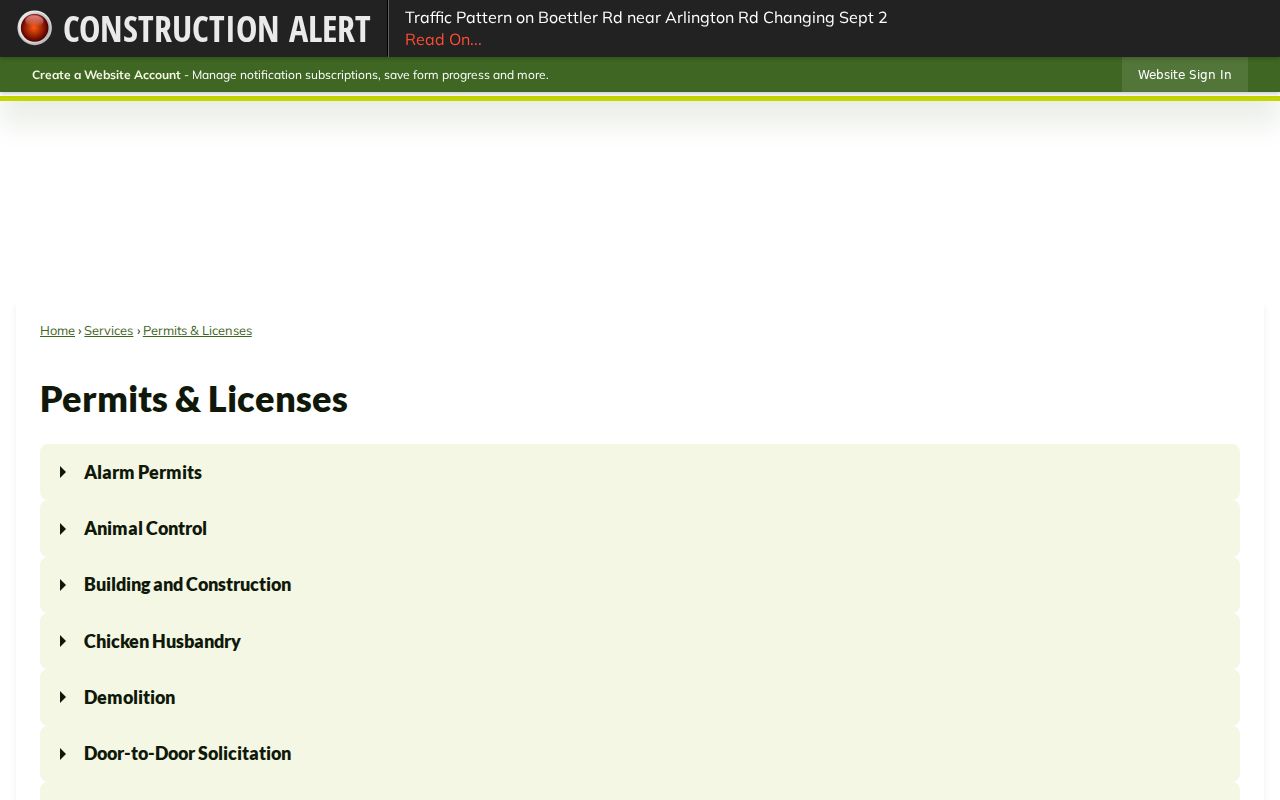Go to Home breadcrumb link
Viewport: 1280px width, 800px height.
pos(57,331)
